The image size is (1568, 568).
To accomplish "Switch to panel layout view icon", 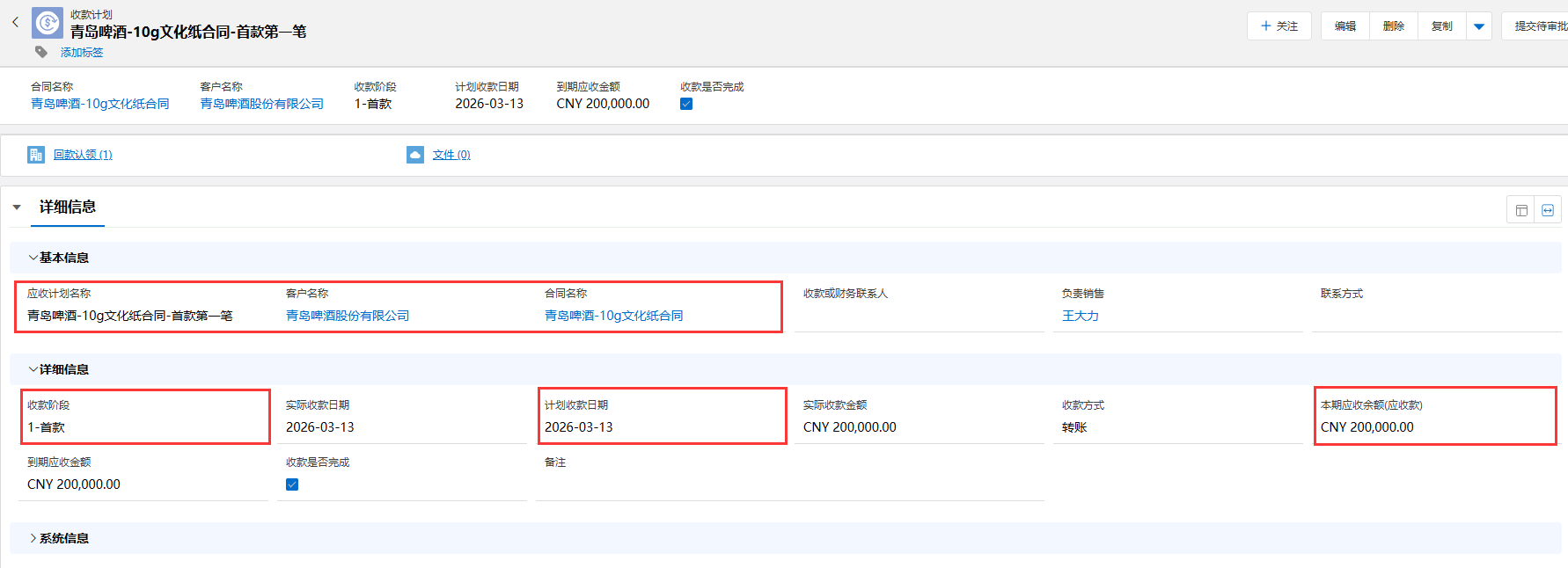I will click(x=1521, y=210).
